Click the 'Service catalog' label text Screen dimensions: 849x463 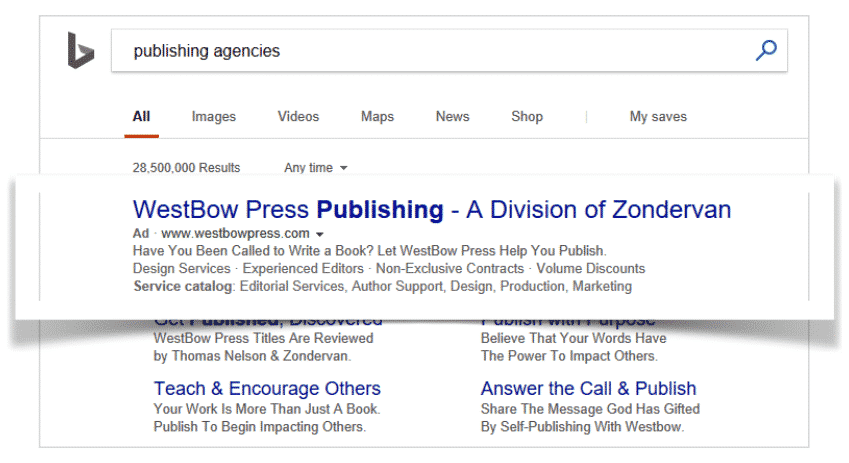[183, 286]
